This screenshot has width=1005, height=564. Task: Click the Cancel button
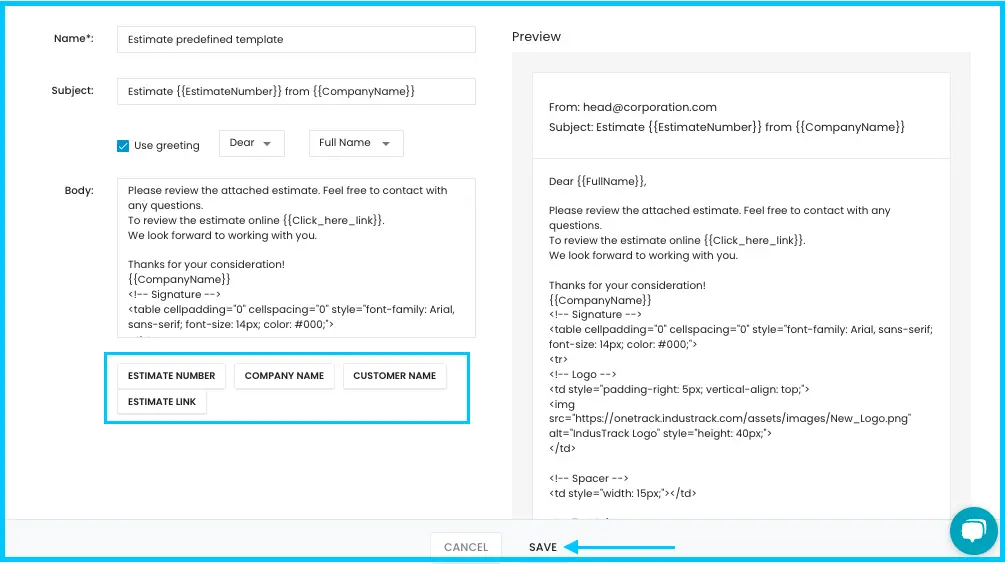[x=466, y=547]
